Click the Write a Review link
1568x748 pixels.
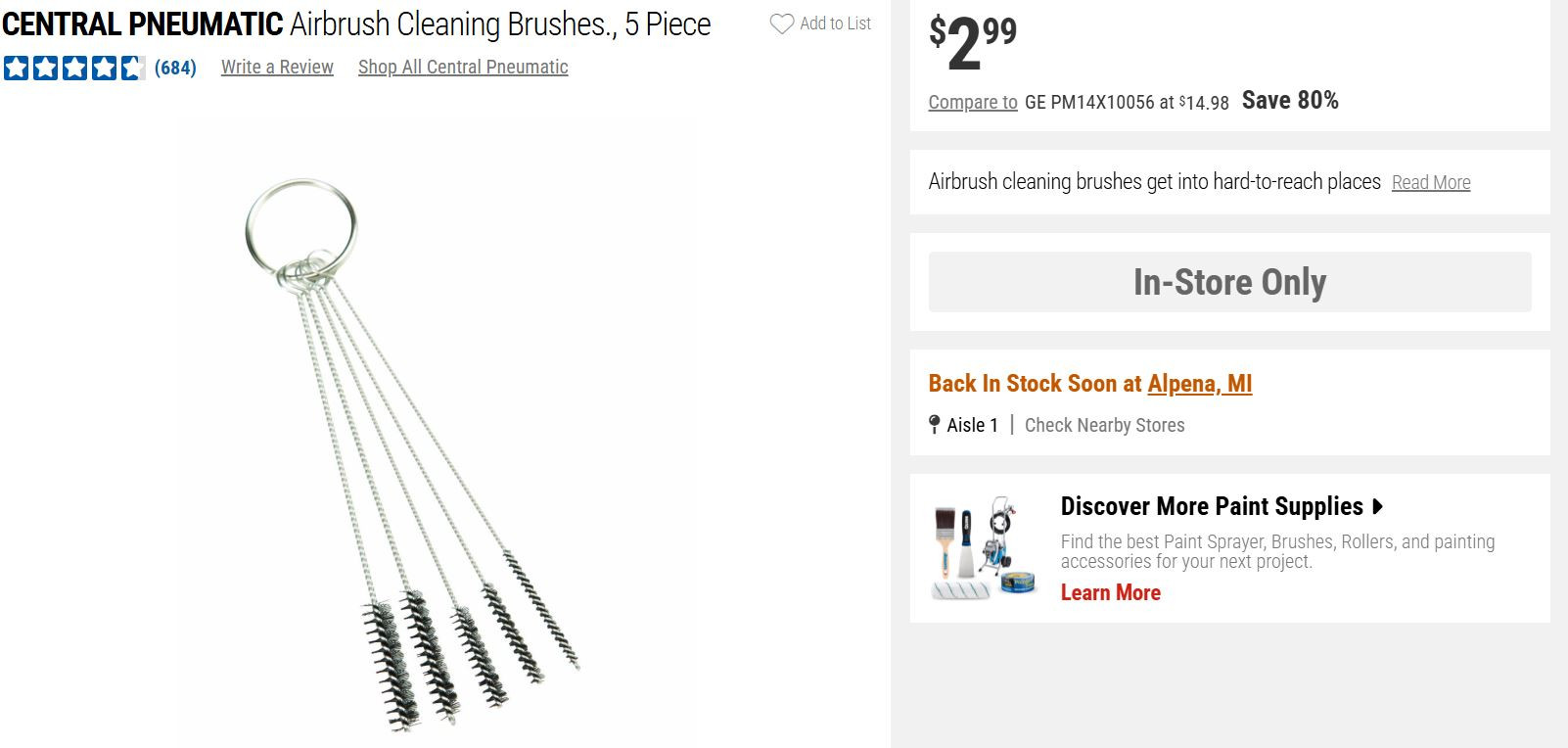click(276, 67)
